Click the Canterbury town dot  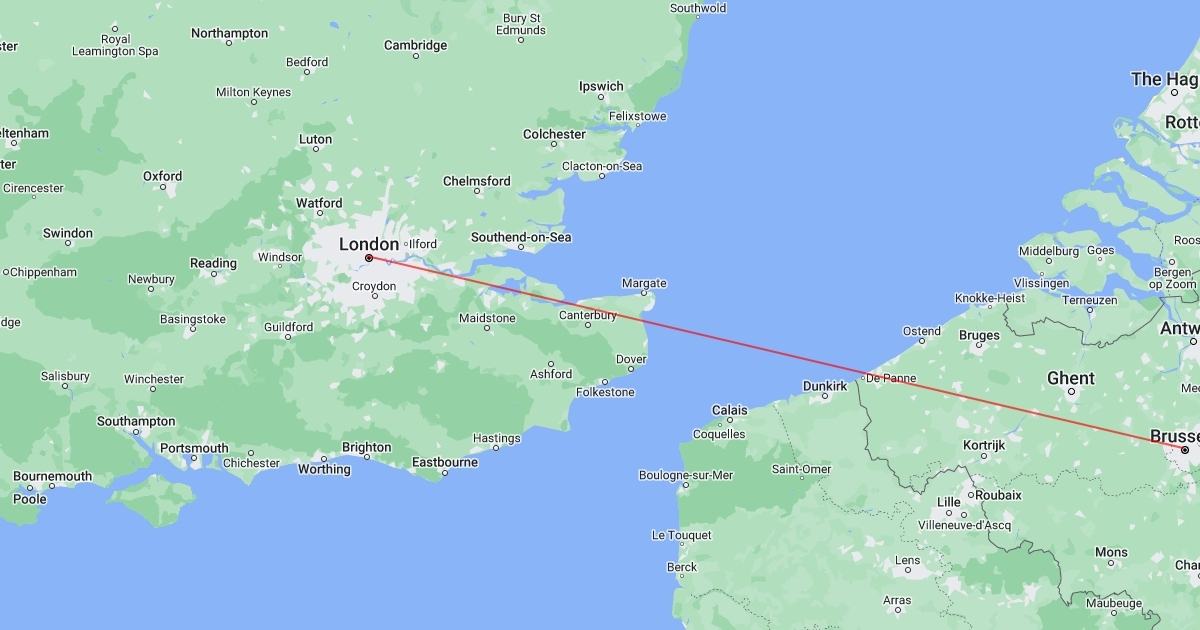(589, 328)
